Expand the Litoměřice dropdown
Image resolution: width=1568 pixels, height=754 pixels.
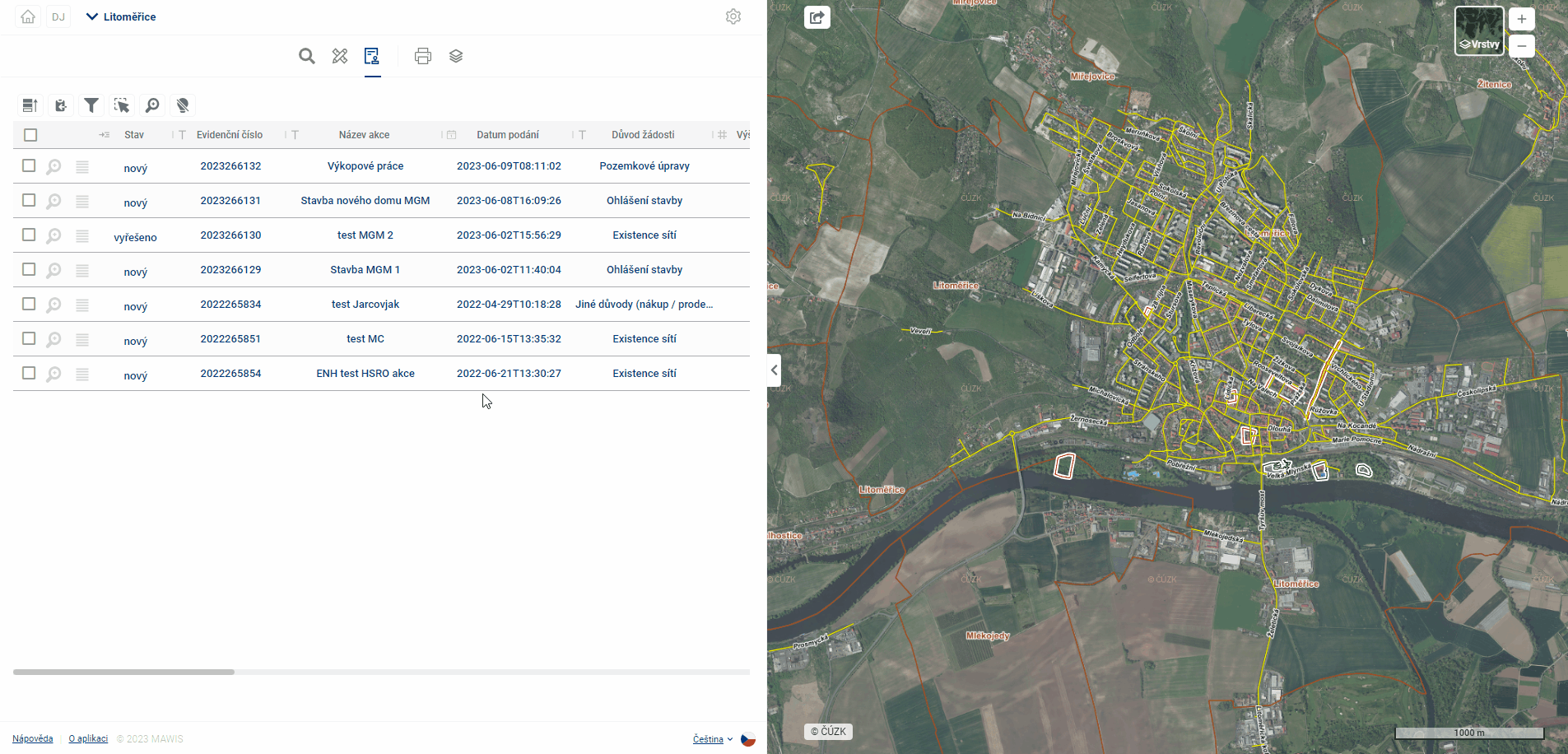tap(121, 16)
